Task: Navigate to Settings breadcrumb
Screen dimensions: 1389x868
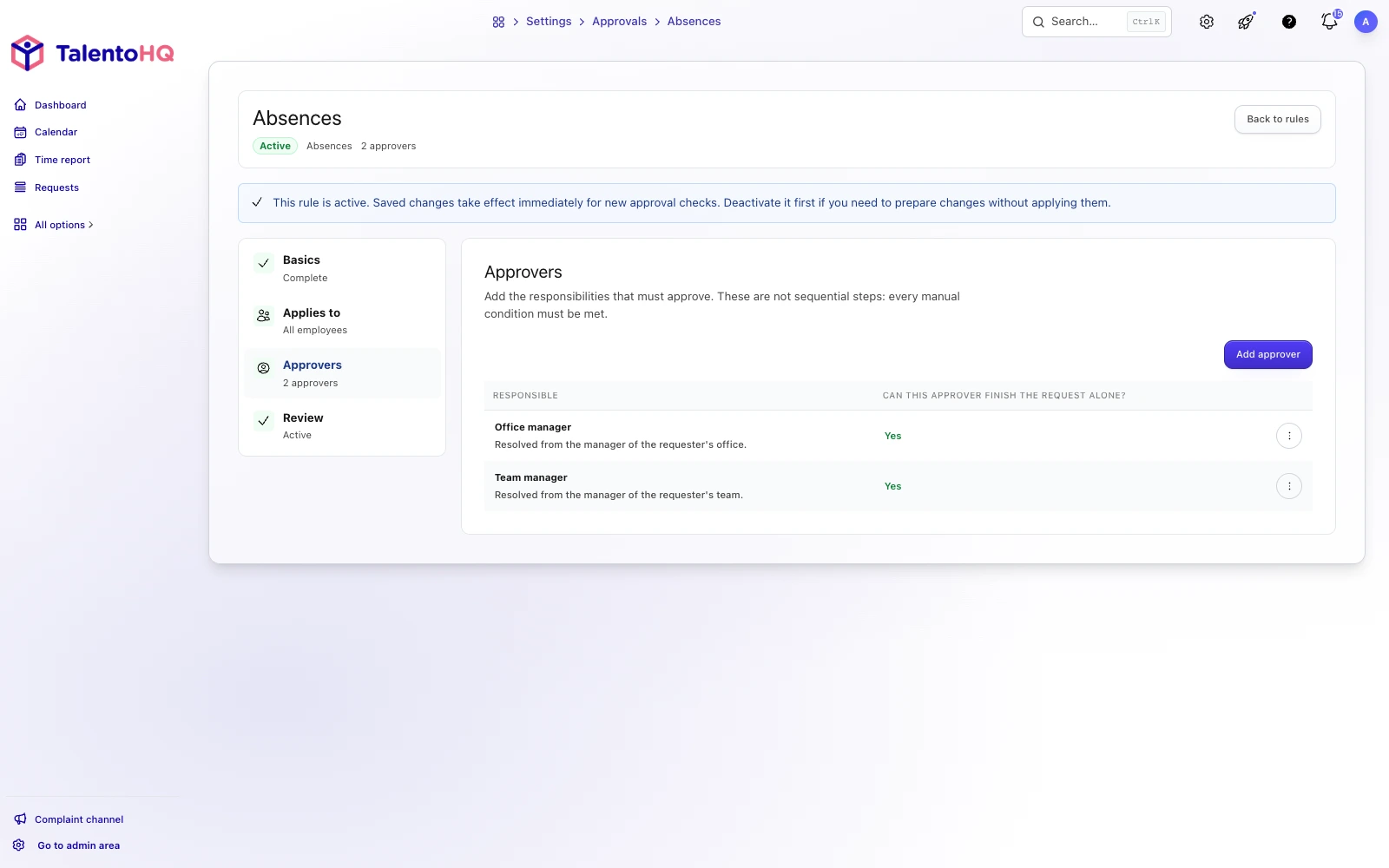Action: pos(549,22)
